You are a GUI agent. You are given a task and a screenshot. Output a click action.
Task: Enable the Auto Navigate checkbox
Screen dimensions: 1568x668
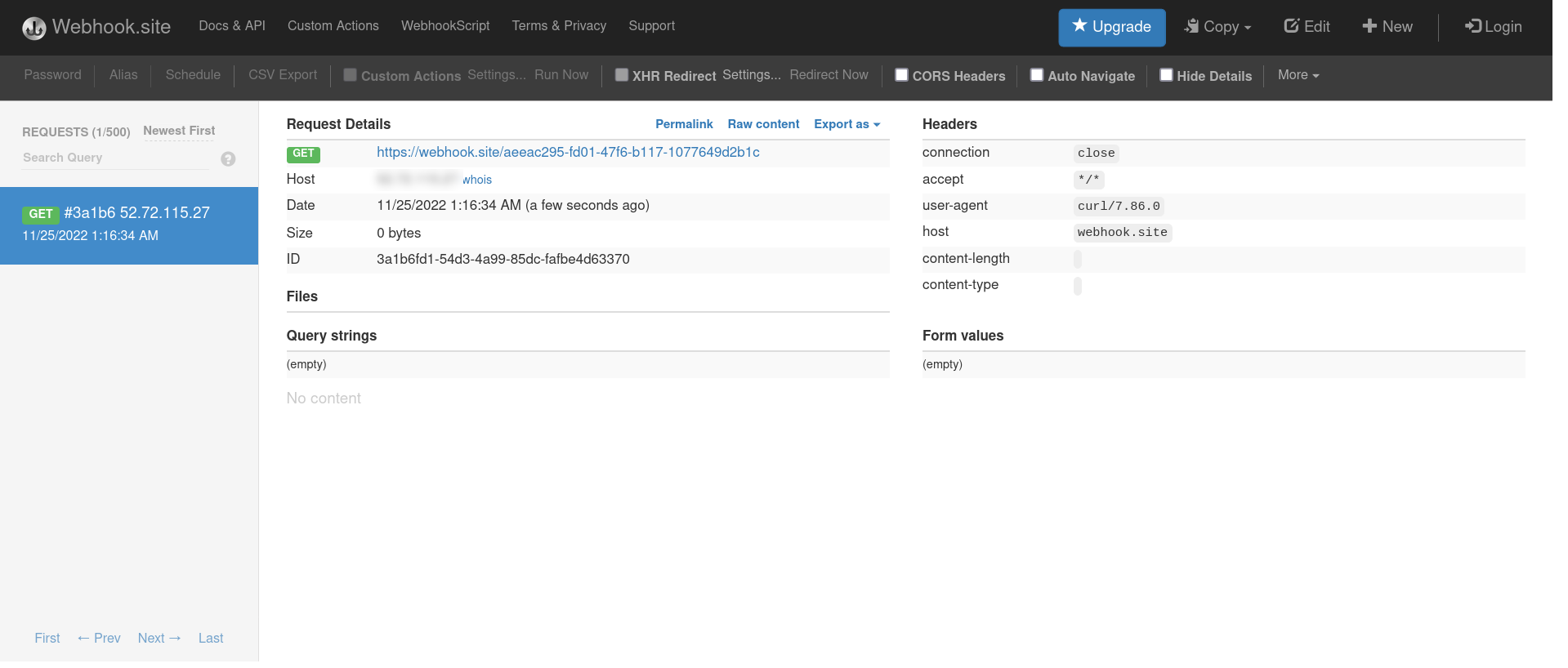(1037, 75)
